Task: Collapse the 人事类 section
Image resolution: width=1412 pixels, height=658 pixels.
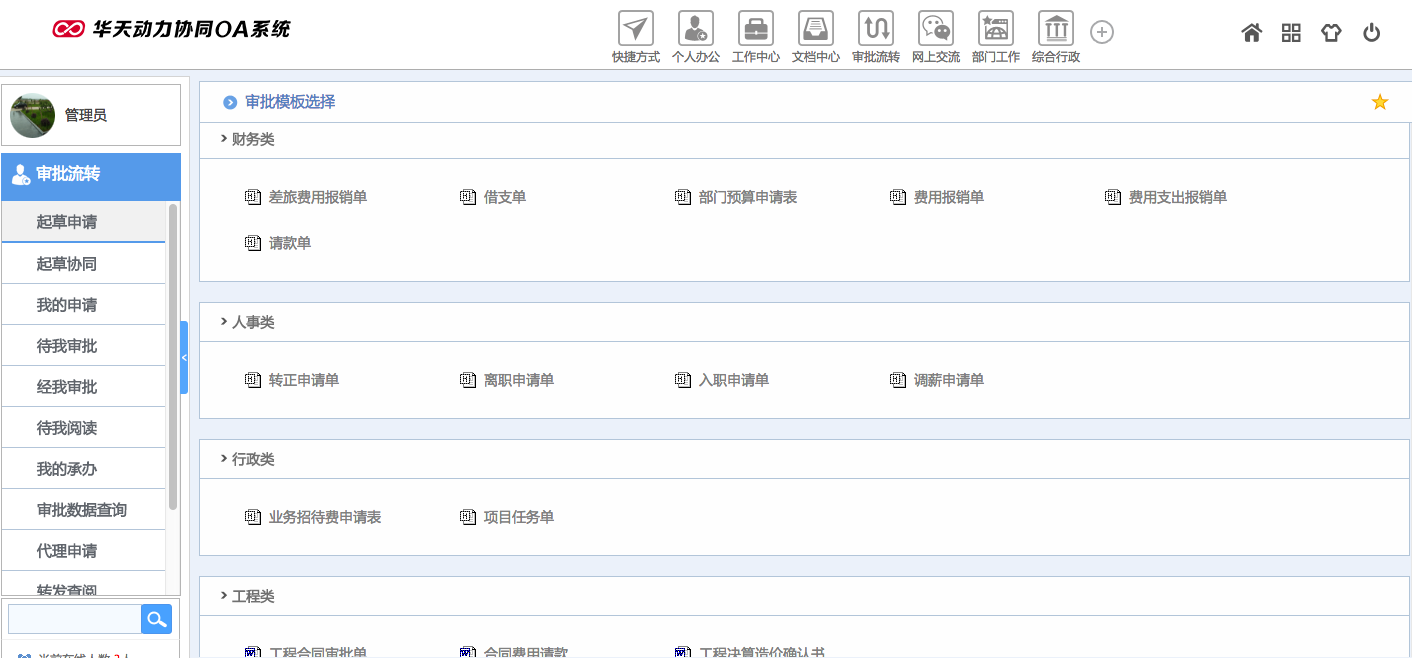Action: [224, 322]
